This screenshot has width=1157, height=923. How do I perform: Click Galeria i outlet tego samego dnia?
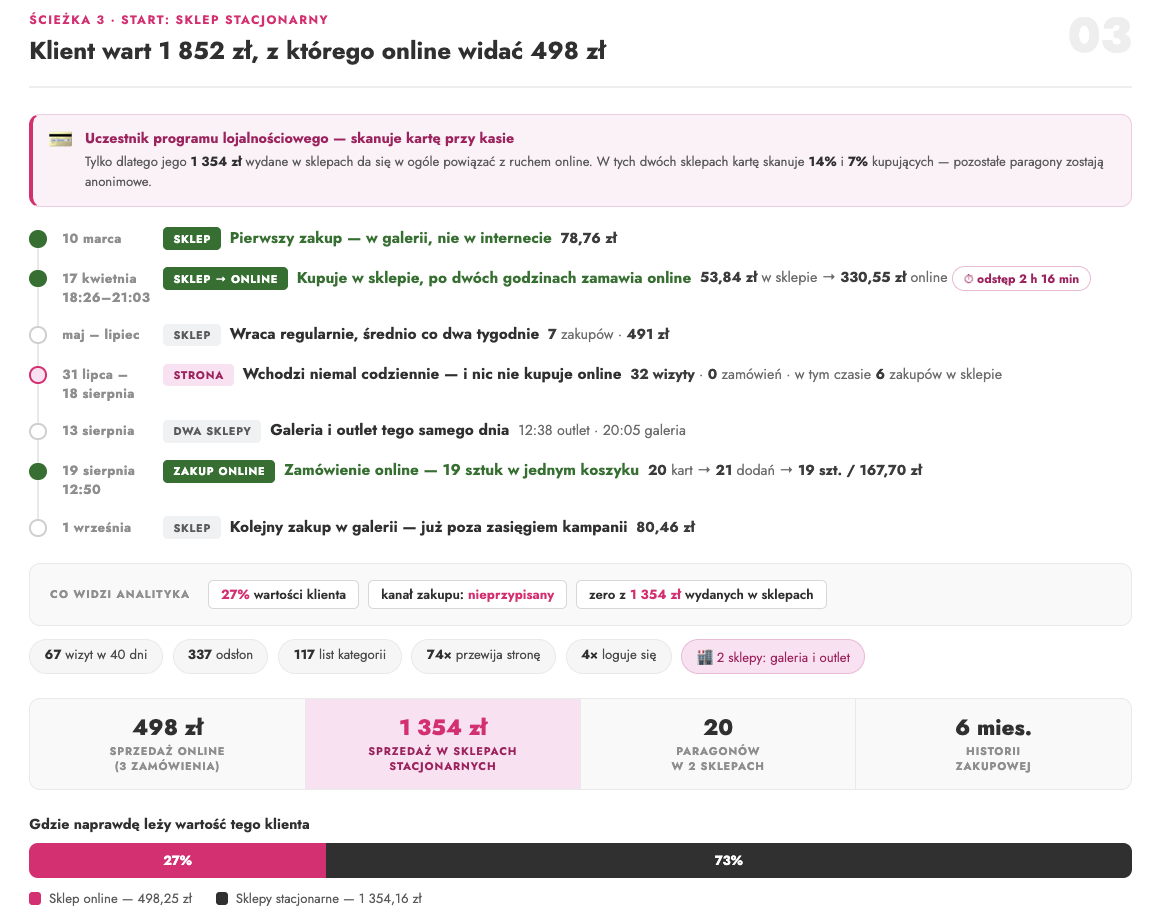pos(390,430)
